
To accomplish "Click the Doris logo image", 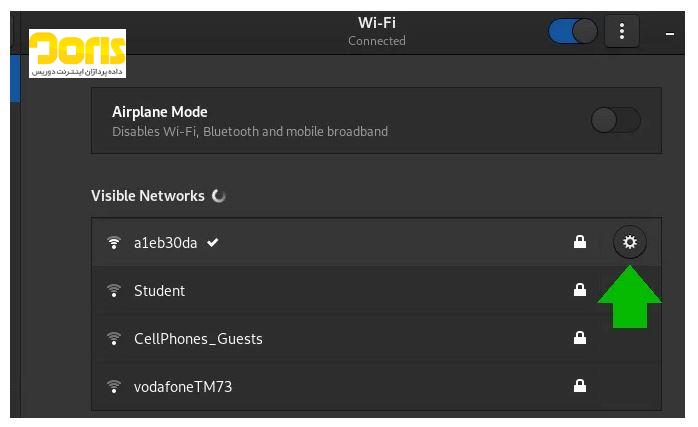I will (77, 53).
